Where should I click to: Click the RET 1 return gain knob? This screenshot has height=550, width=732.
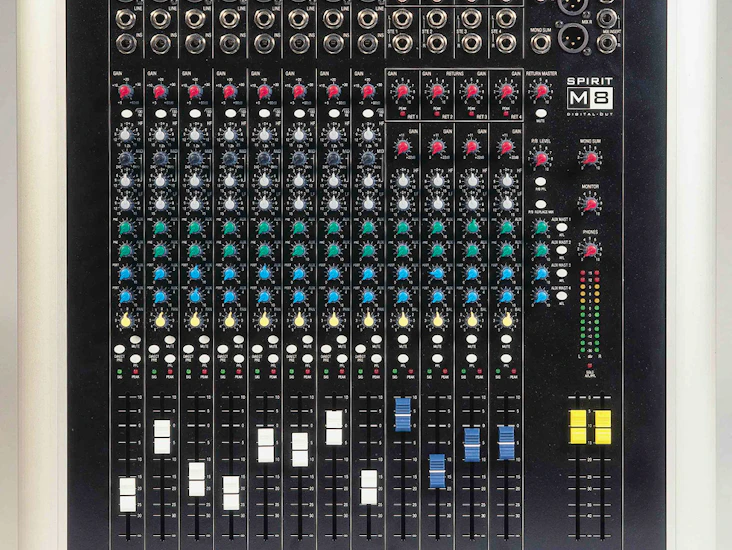pos(402,91)
